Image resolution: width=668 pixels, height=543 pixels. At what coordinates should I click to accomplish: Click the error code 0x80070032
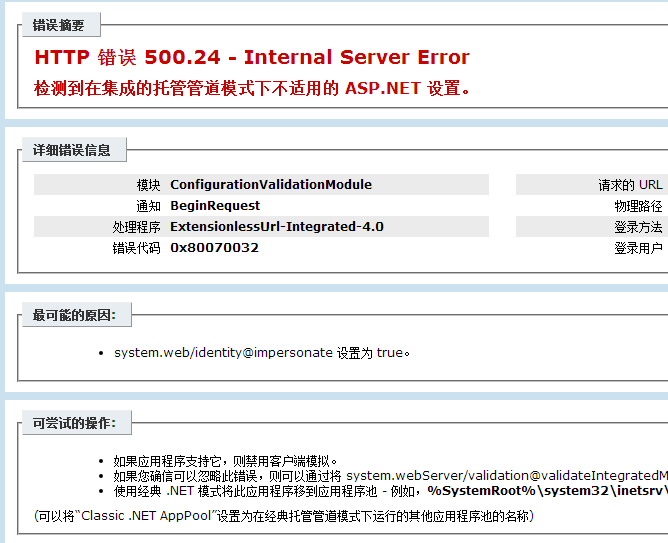[214, 248]
